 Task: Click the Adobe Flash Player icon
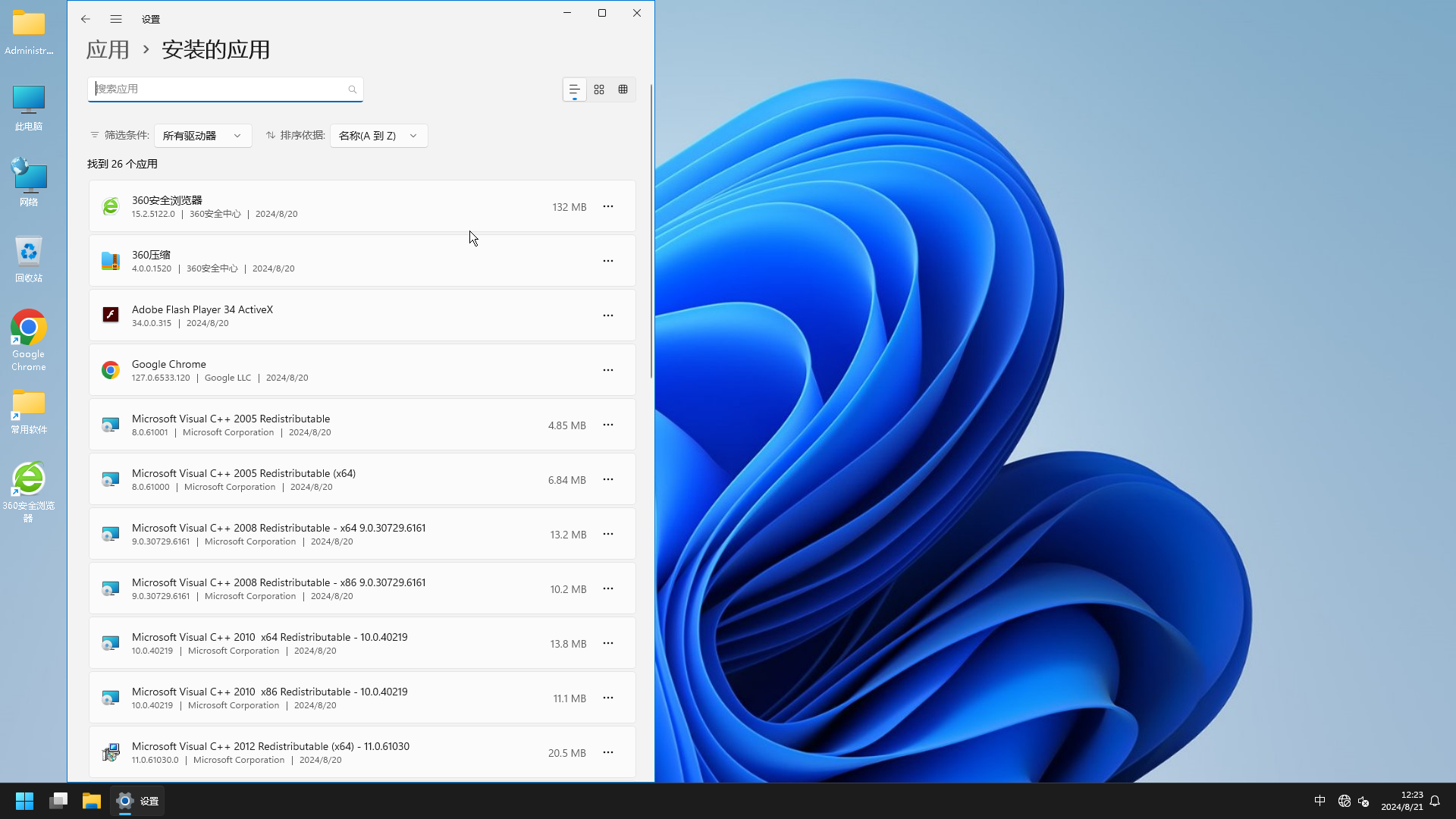coord(109,315)
